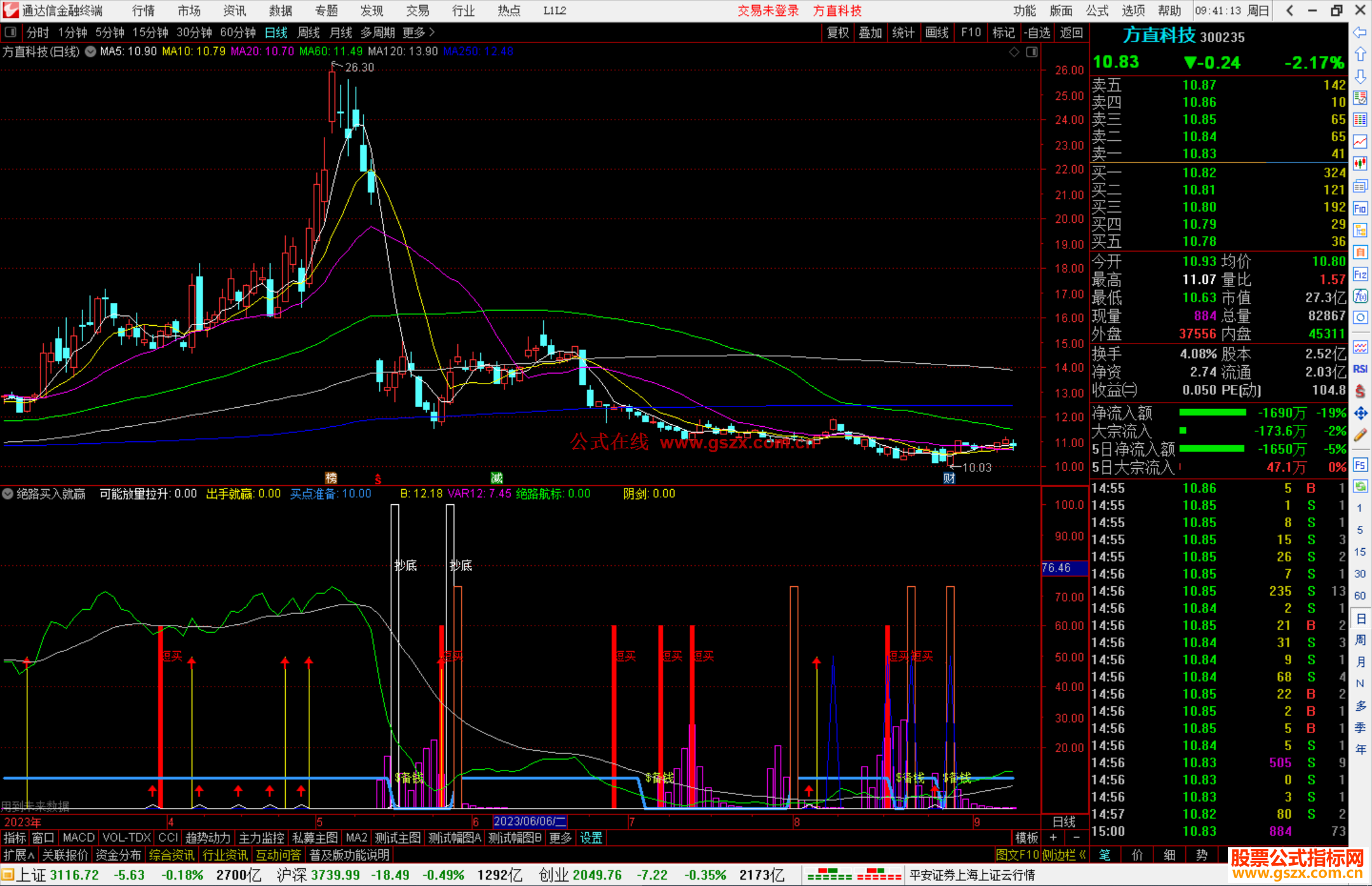The height and width of the screenshot is (886, 1372).
Task: Click the f(x) formula sidebar icon
Action: tap(1360, 296)
